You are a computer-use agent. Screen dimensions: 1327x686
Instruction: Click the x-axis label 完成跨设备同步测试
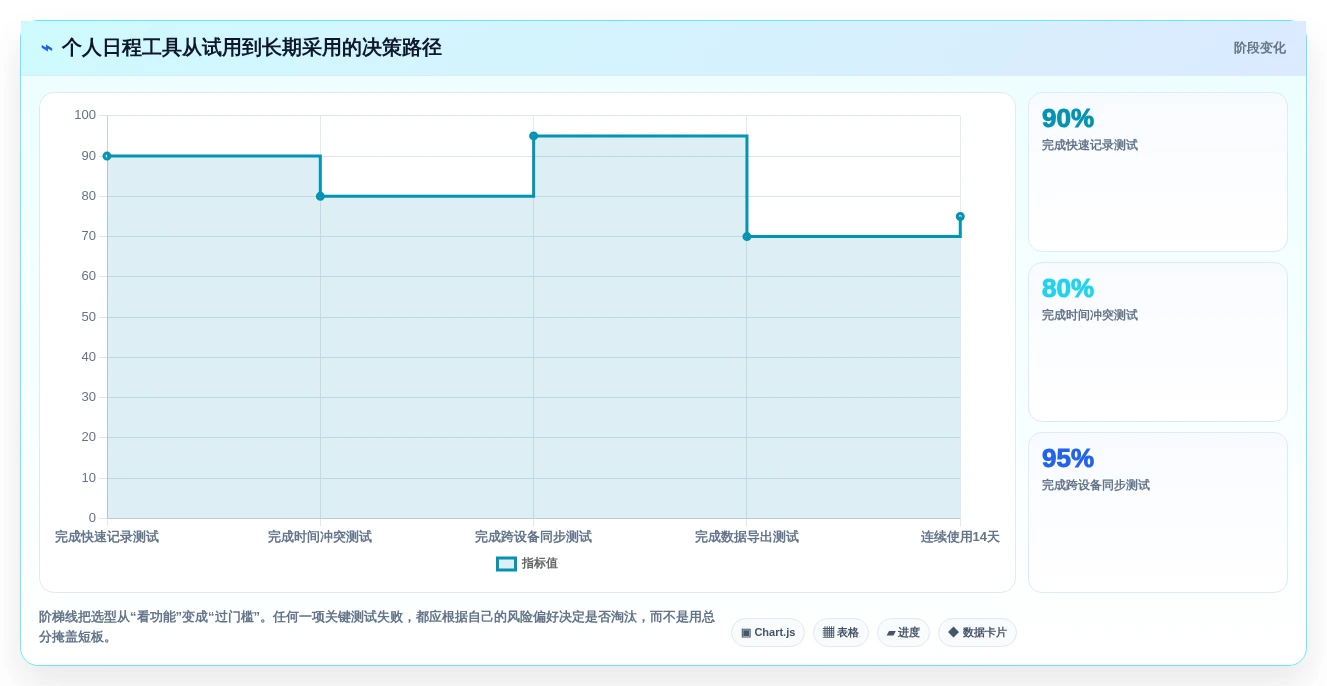click(x=533, y=537)
